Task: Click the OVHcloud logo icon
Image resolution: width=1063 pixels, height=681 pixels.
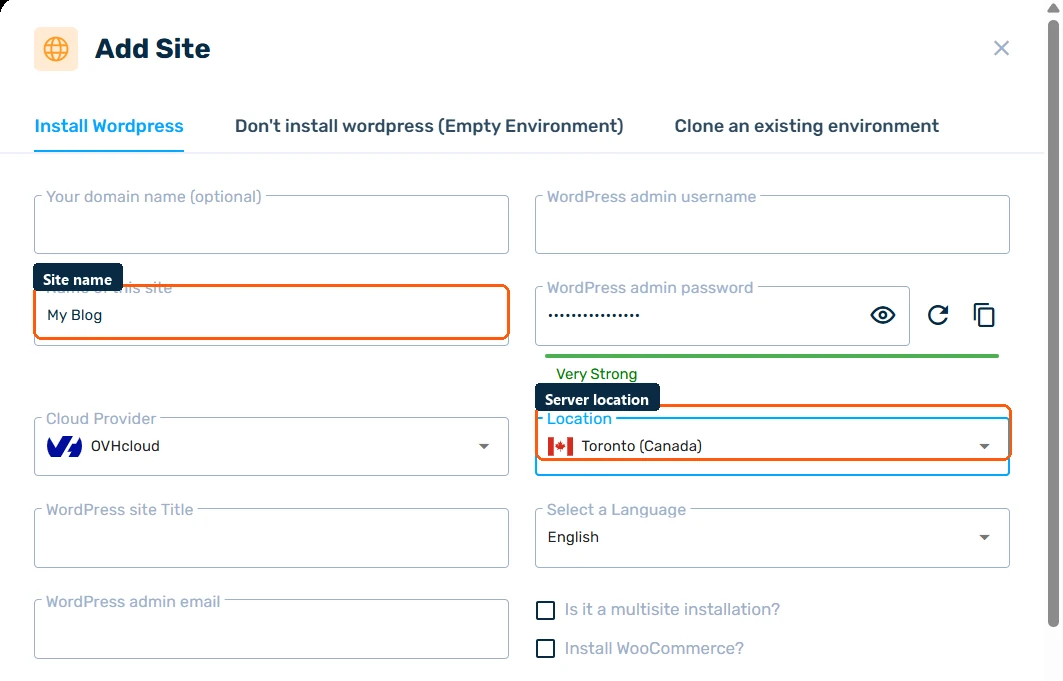Action: [x=64, y=447]
